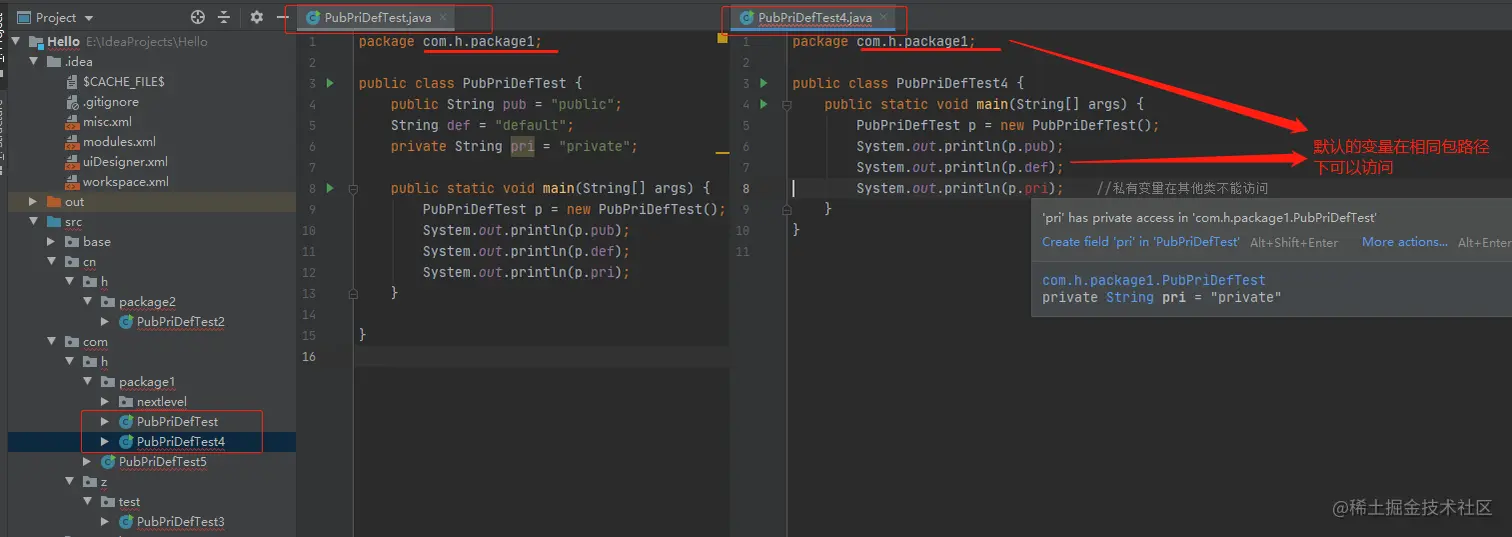Select PubPriDefTest class under package1 in tree
Screen dimensions: 1512x537
click(177, 422)
